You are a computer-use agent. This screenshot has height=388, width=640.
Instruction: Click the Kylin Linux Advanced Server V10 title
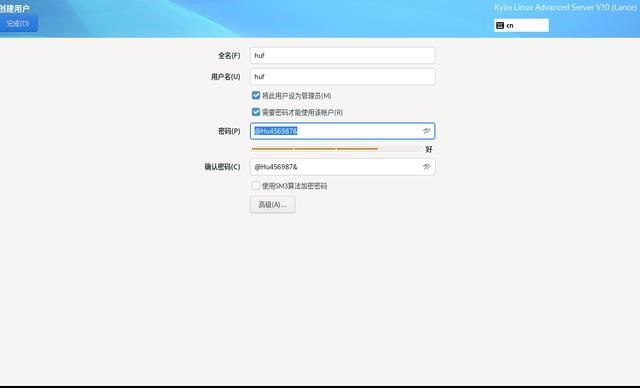coord(565,7)
